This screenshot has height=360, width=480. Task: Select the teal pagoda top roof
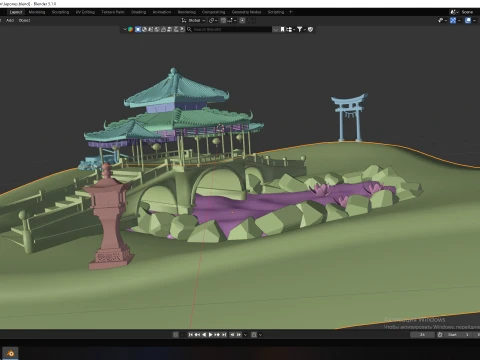tap(177, 89)
